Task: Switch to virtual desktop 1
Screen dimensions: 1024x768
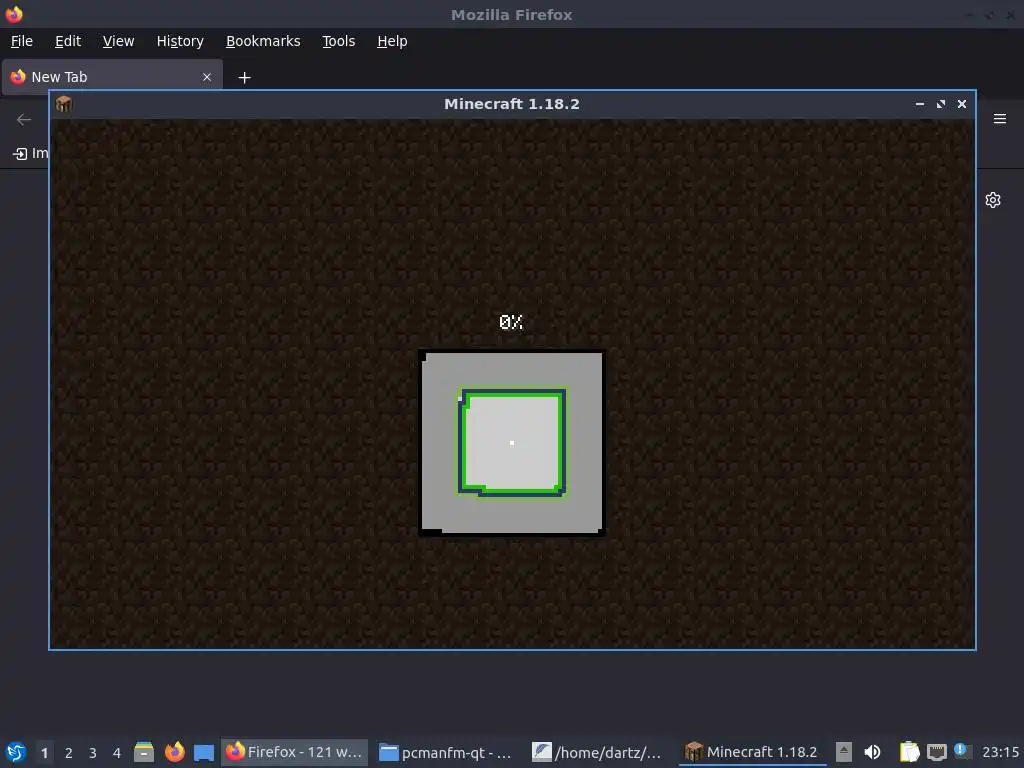Action: tap(44, 753)
